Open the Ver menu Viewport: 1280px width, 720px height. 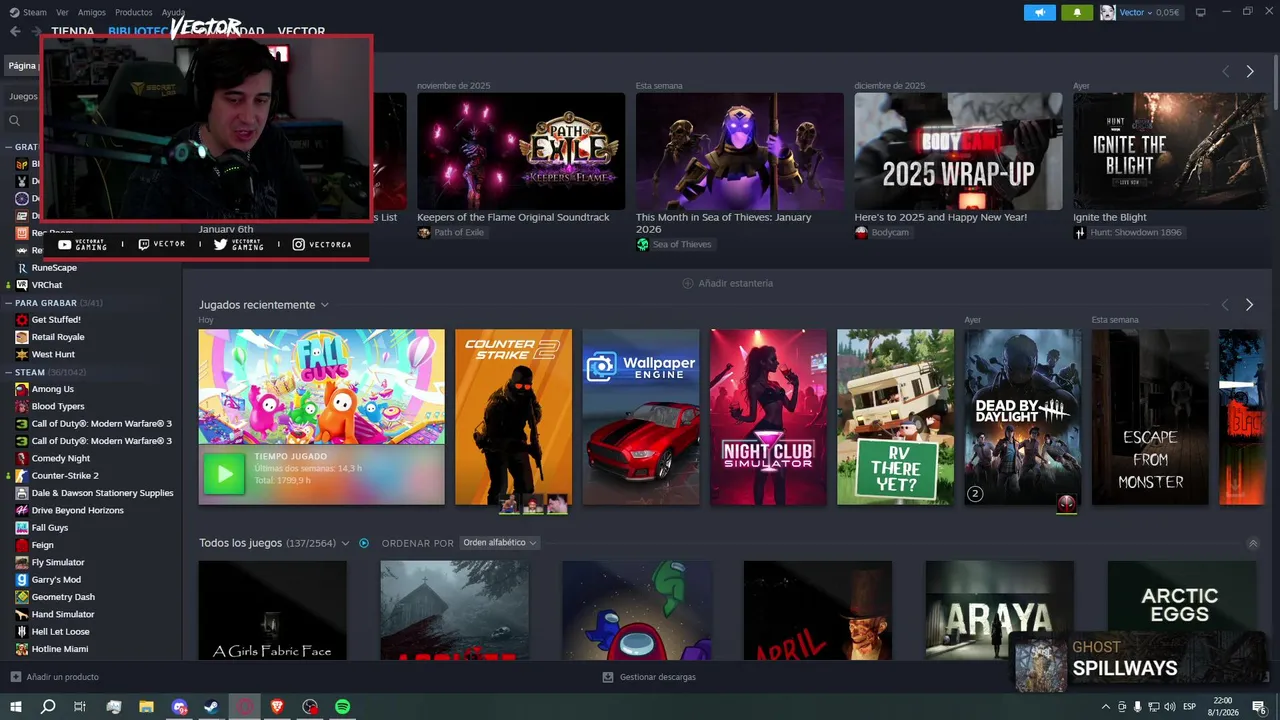click(62, 12)
